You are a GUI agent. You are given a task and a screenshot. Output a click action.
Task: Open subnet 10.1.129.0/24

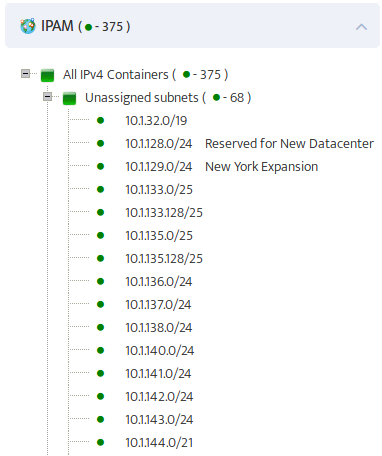(159, 167)
